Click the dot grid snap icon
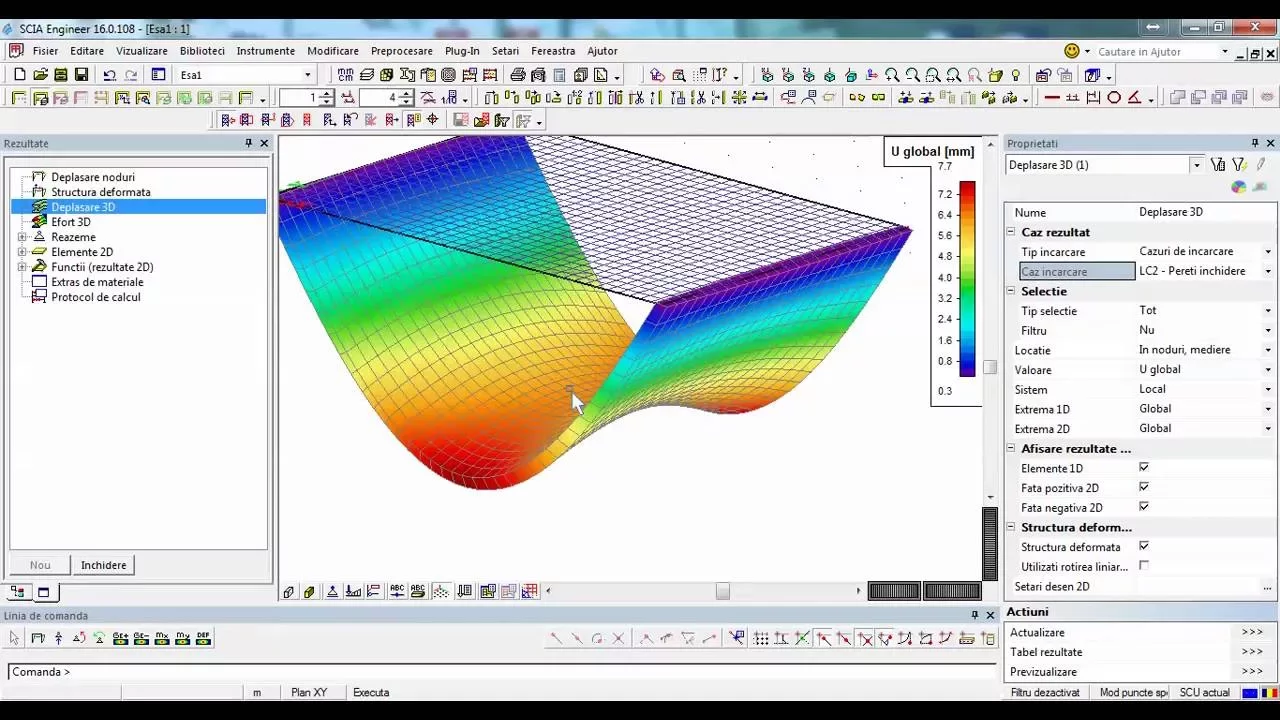 click(x=761, y=638)
